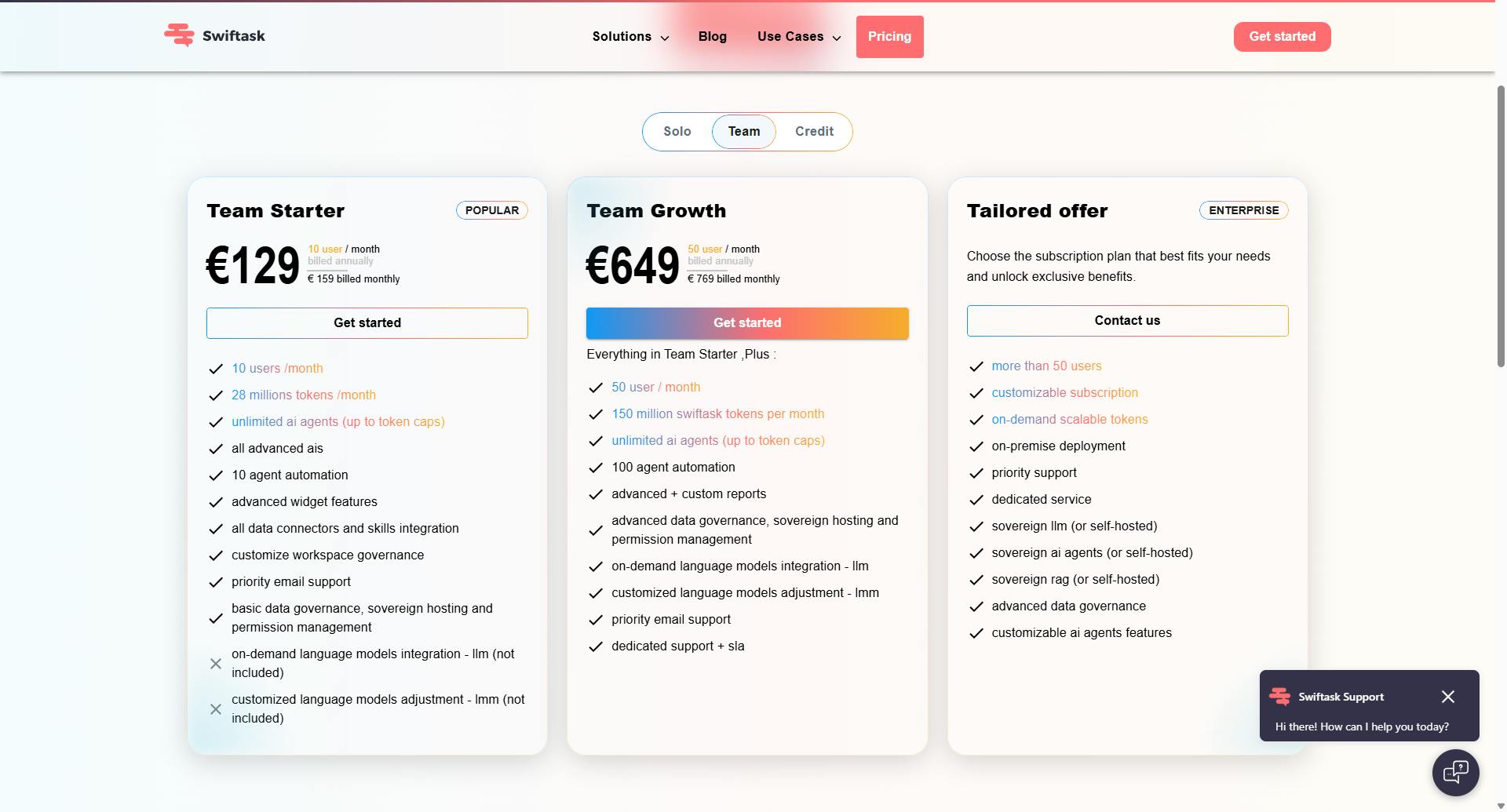Click Contact us in the Tailored offer card
1507x812 pixels.
(x=1127, y=320)
